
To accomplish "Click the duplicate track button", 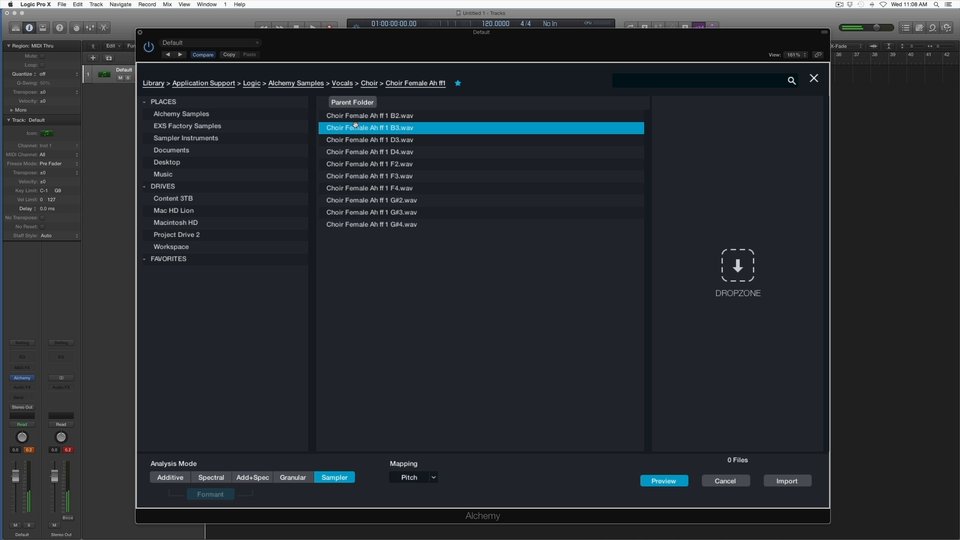I will 108,58.
